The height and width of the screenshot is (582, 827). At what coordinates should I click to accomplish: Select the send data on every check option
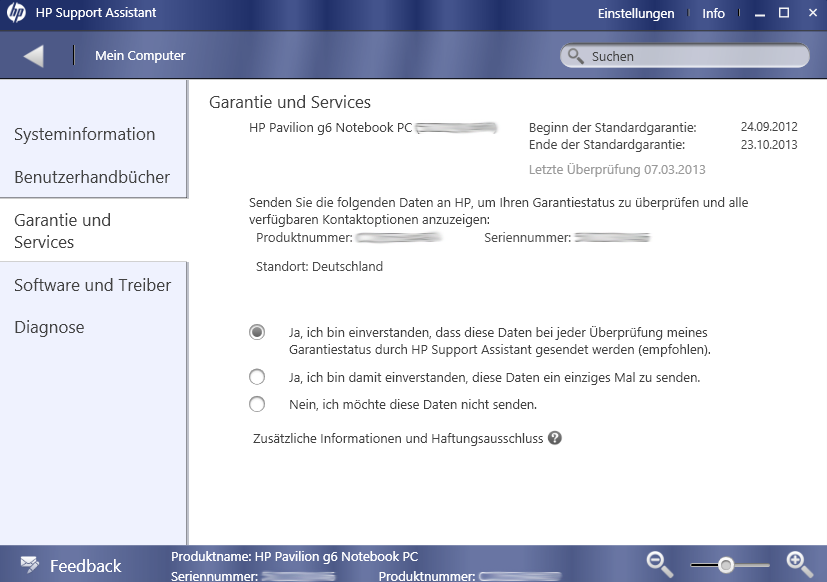pyautogui.click(x=257, y=332)
